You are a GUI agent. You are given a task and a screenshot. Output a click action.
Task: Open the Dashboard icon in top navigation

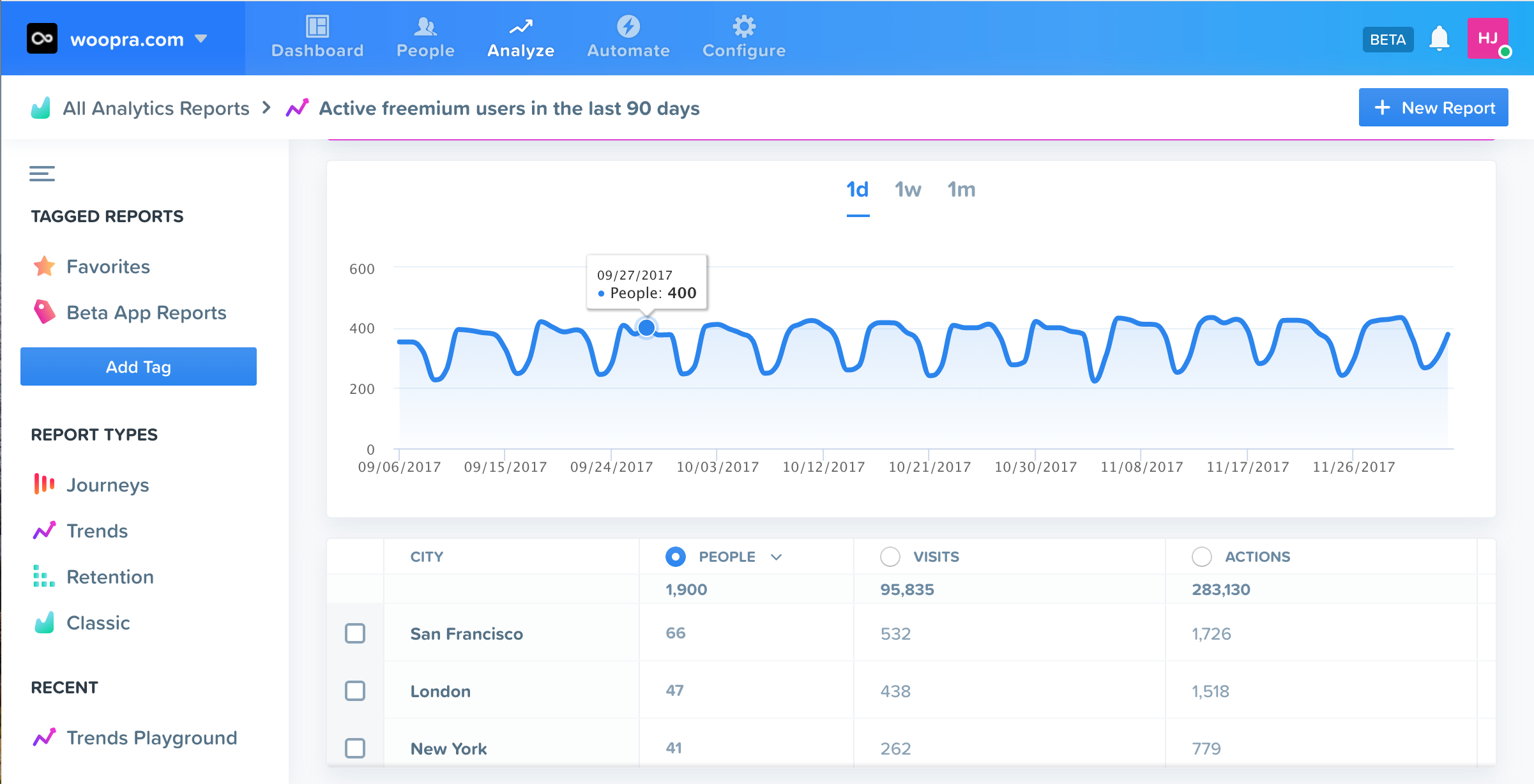[317, 27]
